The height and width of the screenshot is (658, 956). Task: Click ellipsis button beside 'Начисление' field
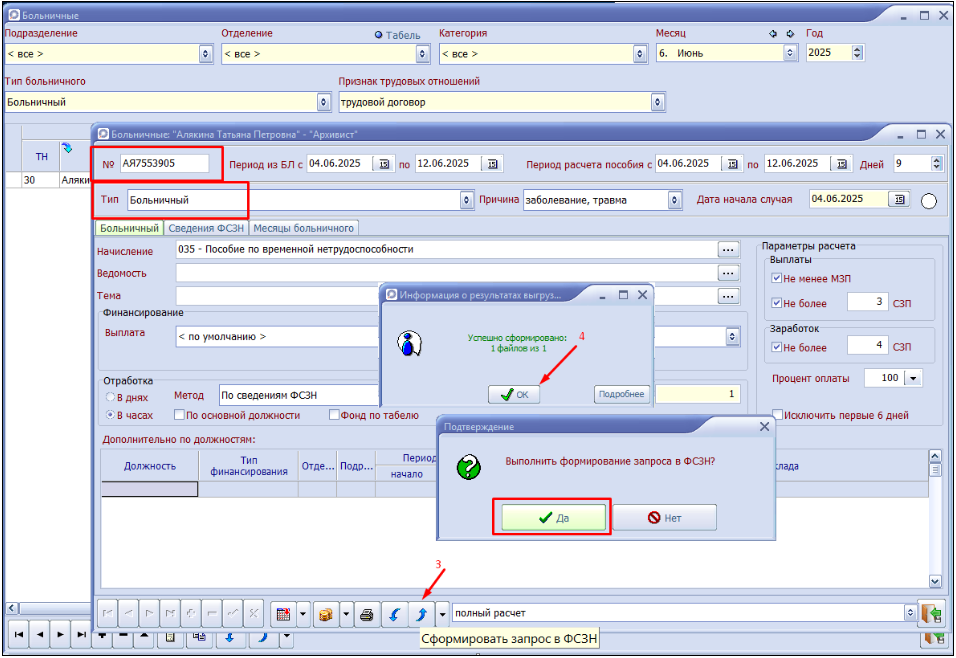728,250
